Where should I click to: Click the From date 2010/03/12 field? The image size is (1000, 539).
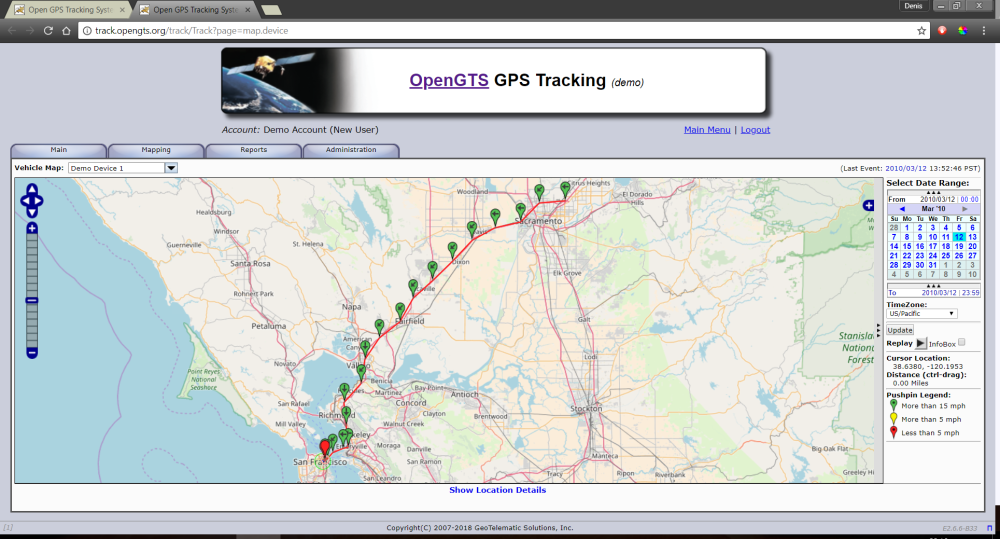[938, 199]
